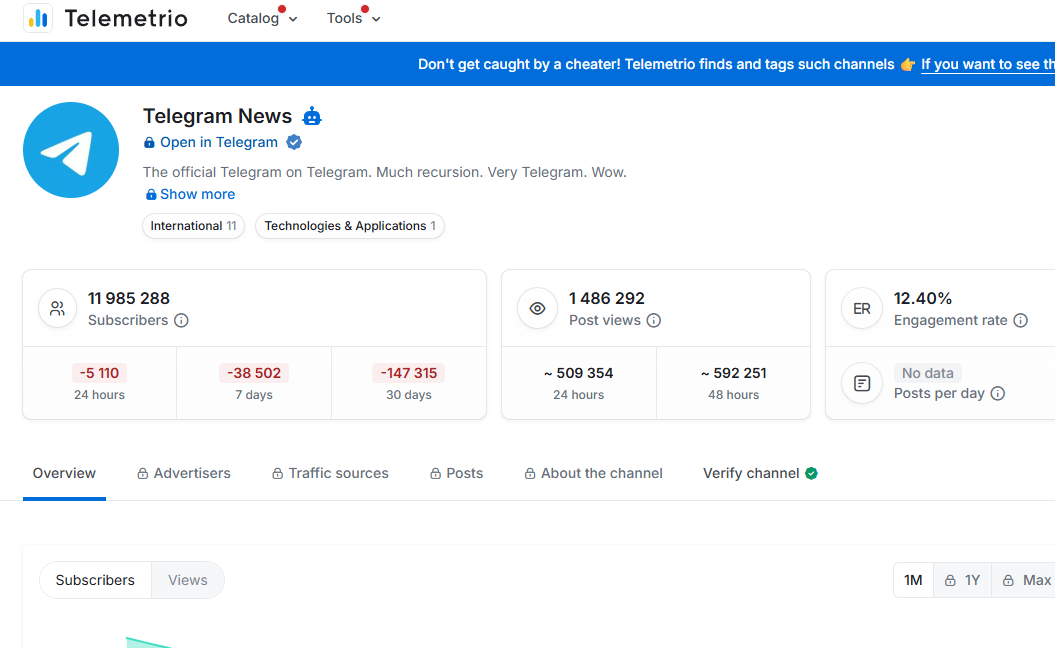The width and height of the screenshot is (1055, 648).
Task: Open the About the channel tab
Action: pos(593,474)
